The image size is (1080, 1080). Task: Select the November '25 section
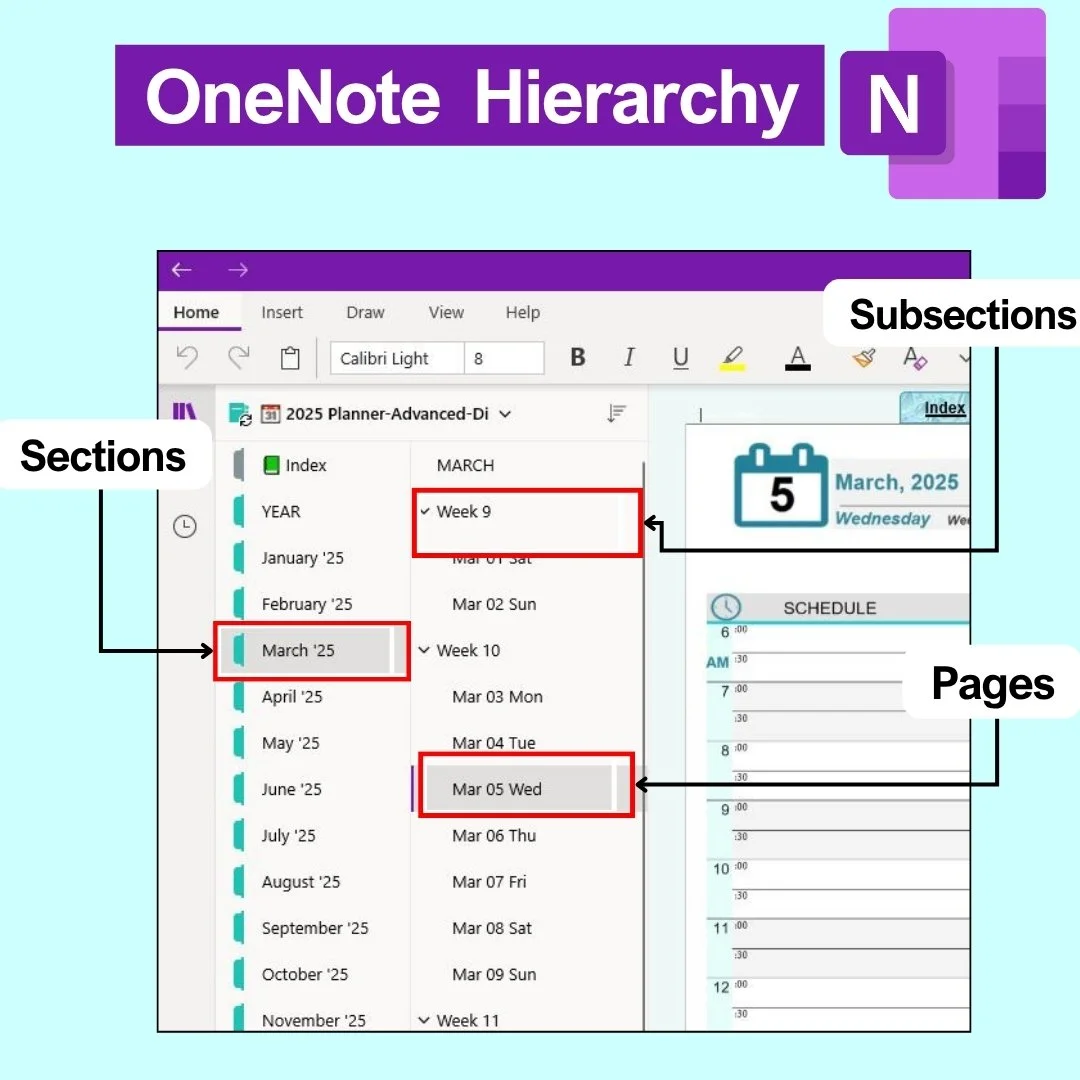tap(313, 1019)
